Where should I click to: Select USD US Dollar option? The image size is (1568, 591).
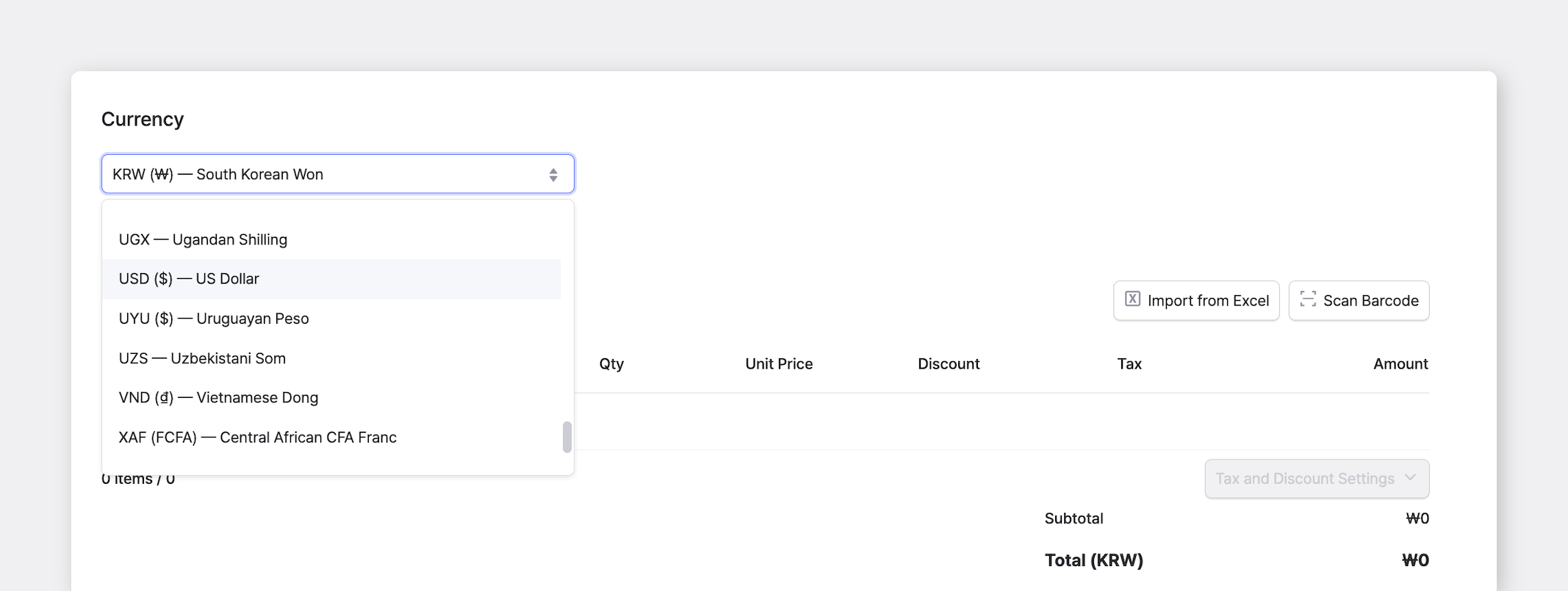tap(331, 279)
